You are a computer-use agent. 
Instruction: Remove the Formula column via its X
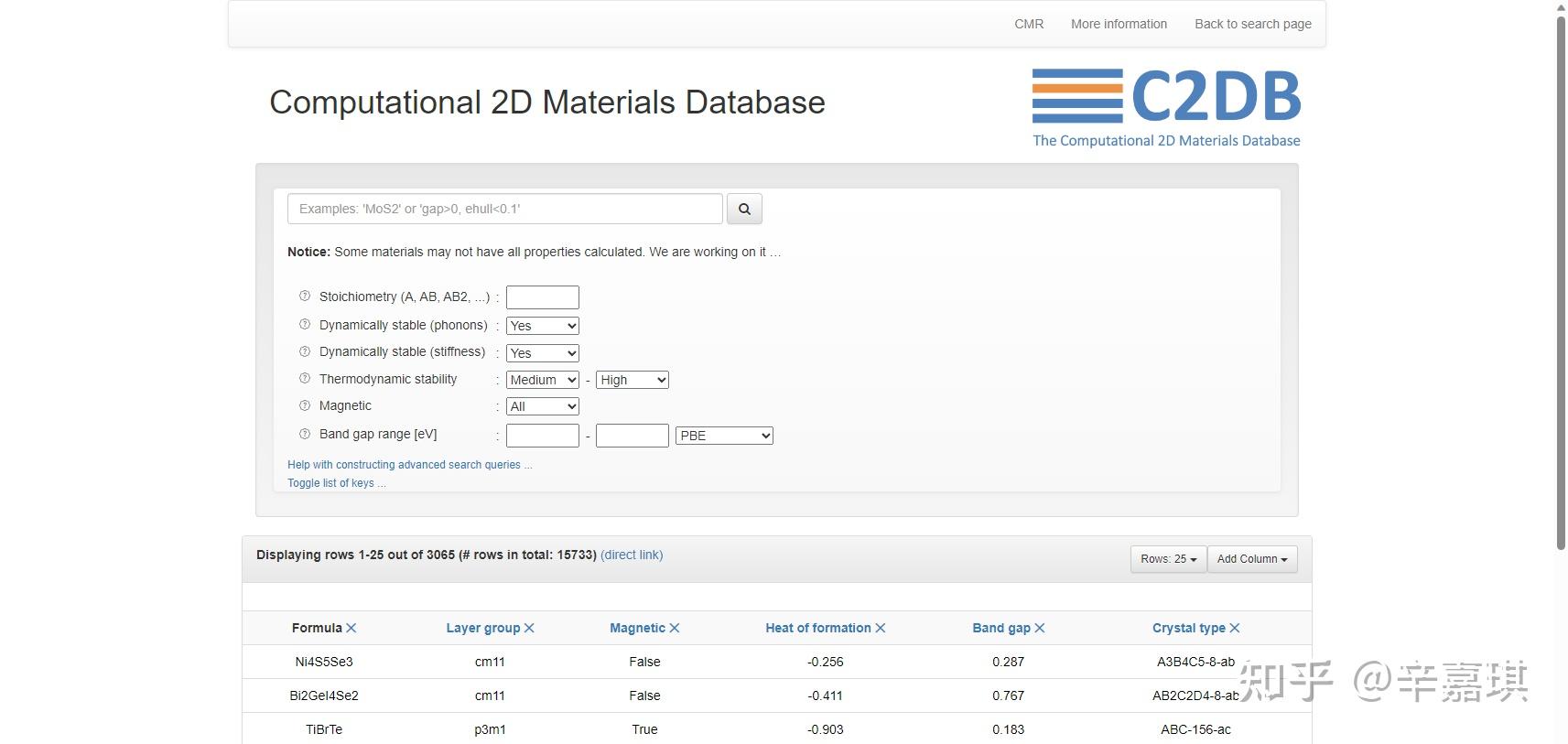click(351, 628)
